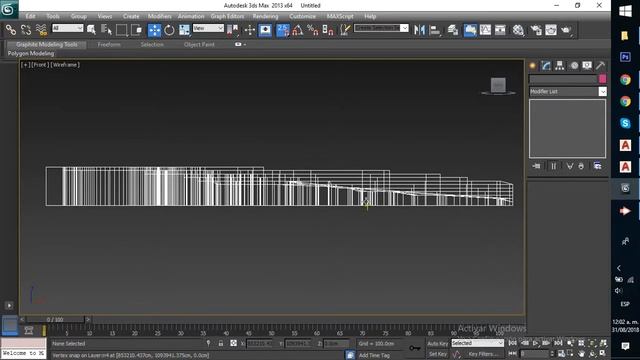Click the Configure Modifier Sets icon
Screen dimensions: 640x360
pos(598,166)
